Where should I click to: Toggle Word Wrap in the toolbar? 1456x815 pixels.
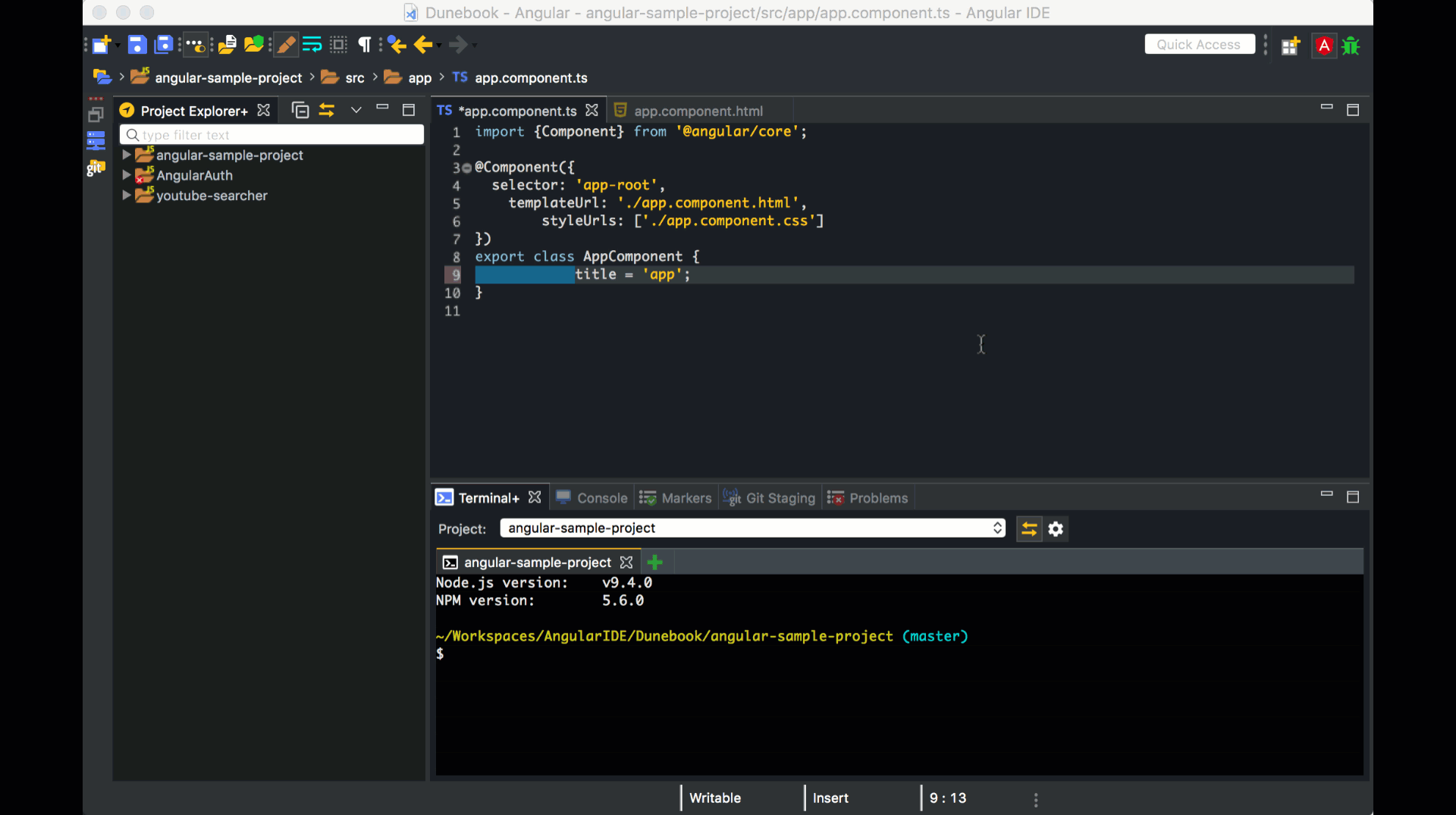[x=312, y=45]
